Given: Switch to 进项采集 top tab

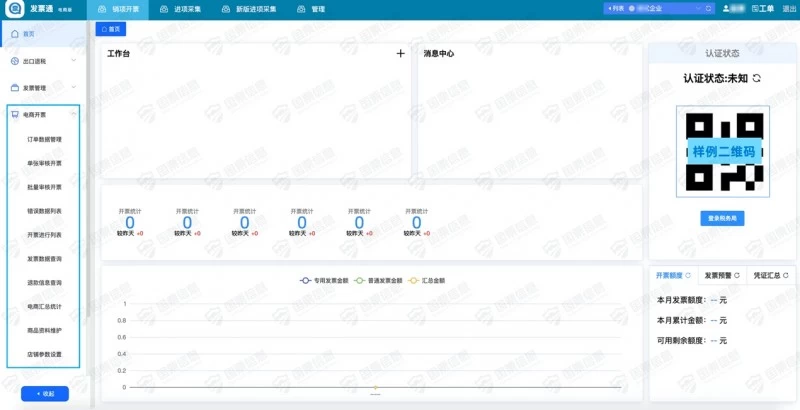Looking at the screenshot, I should pyautogui.click(x=187, y=8).
